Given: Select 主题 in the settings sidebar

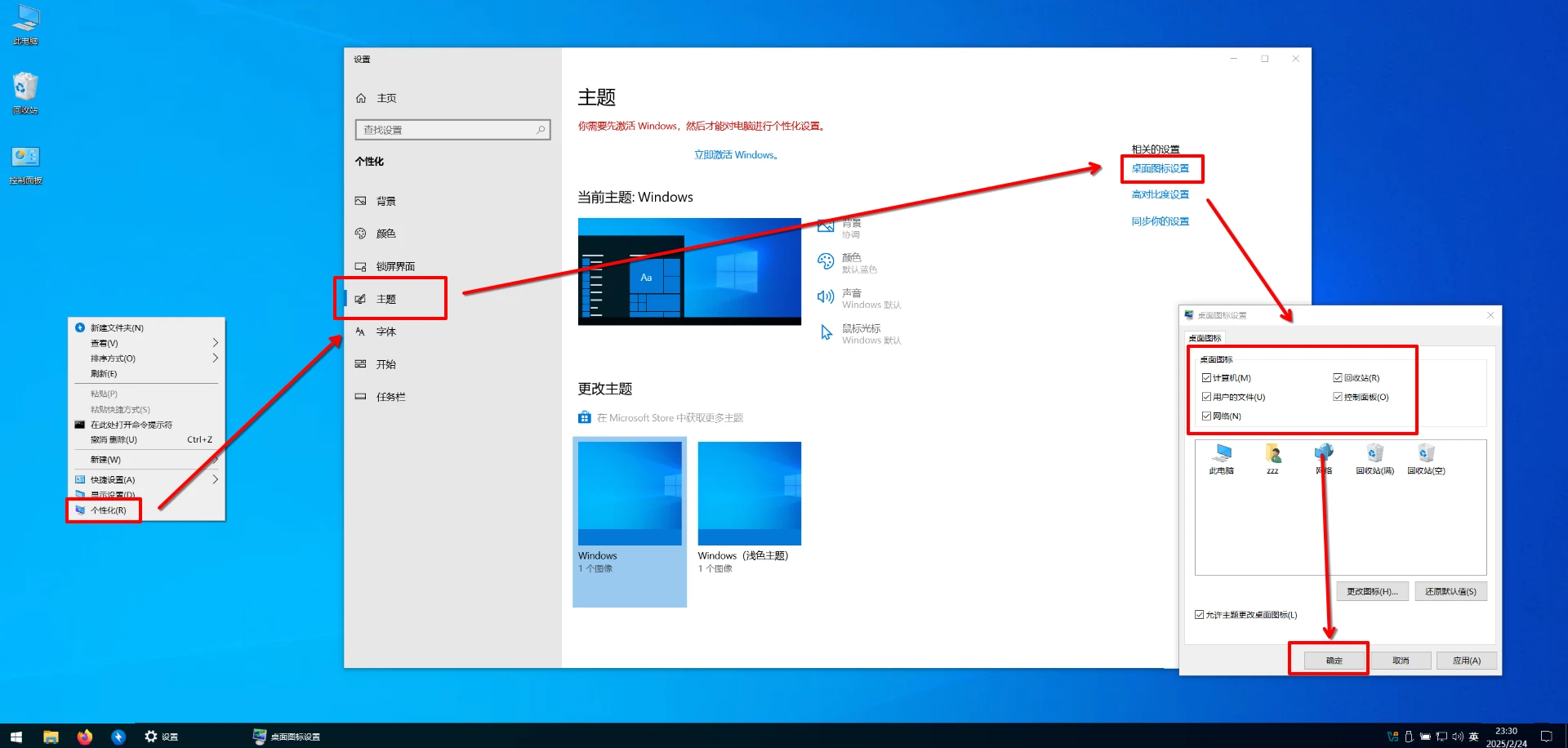Looking at the screenshot, I should tap(386, 299).
